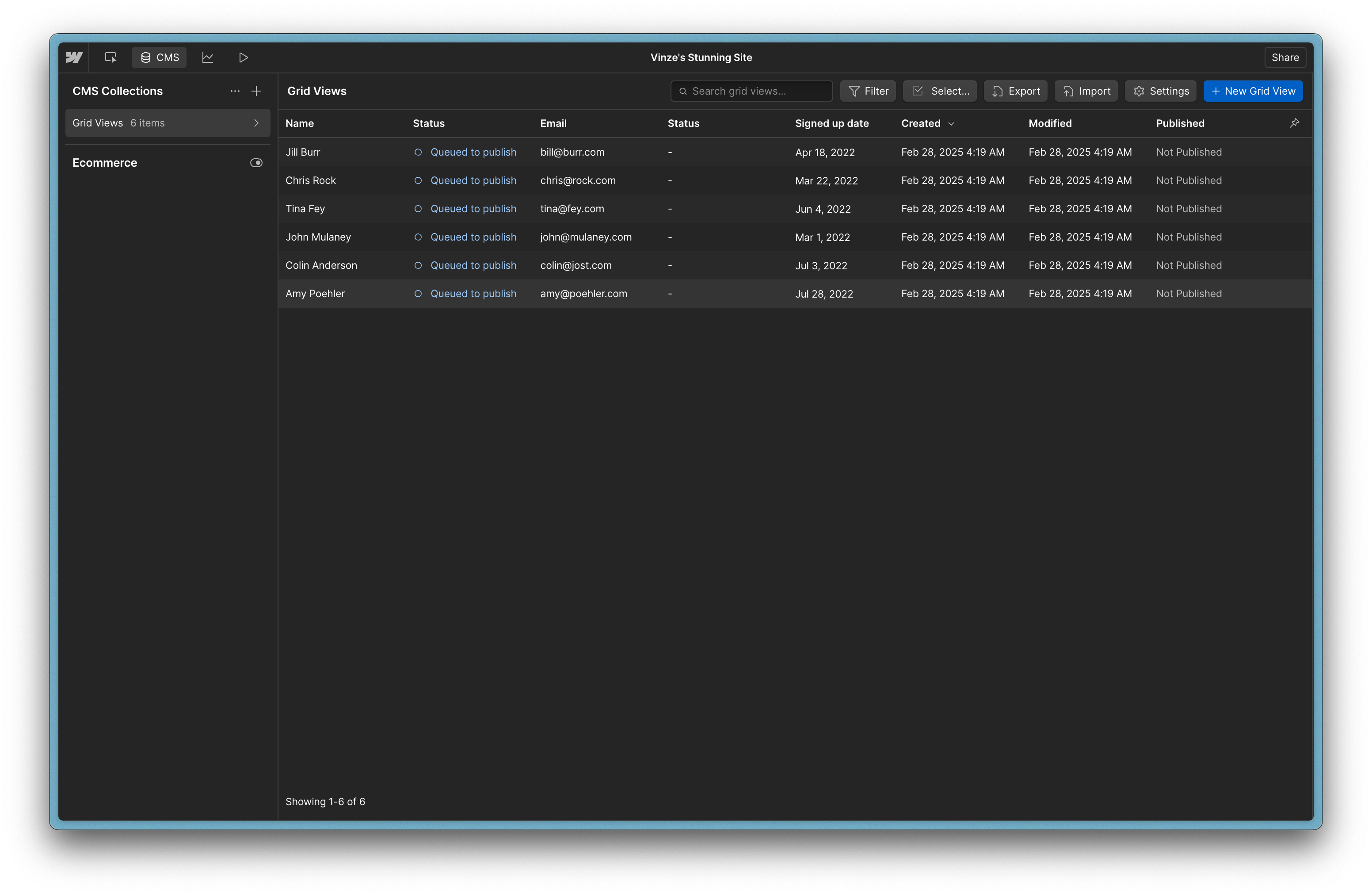Click the chris@rock.com email cell
Image resolution: width=1372 pixels, height=895 pixels.
[x=578, y=180]
